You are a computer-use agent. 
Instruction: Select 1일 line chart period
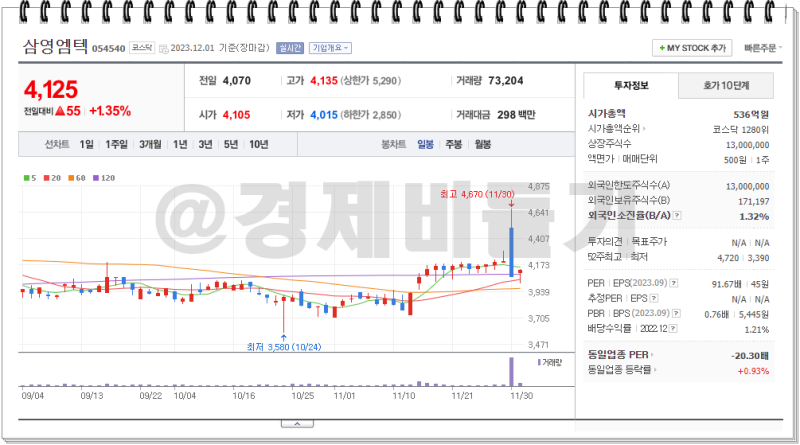86,145
